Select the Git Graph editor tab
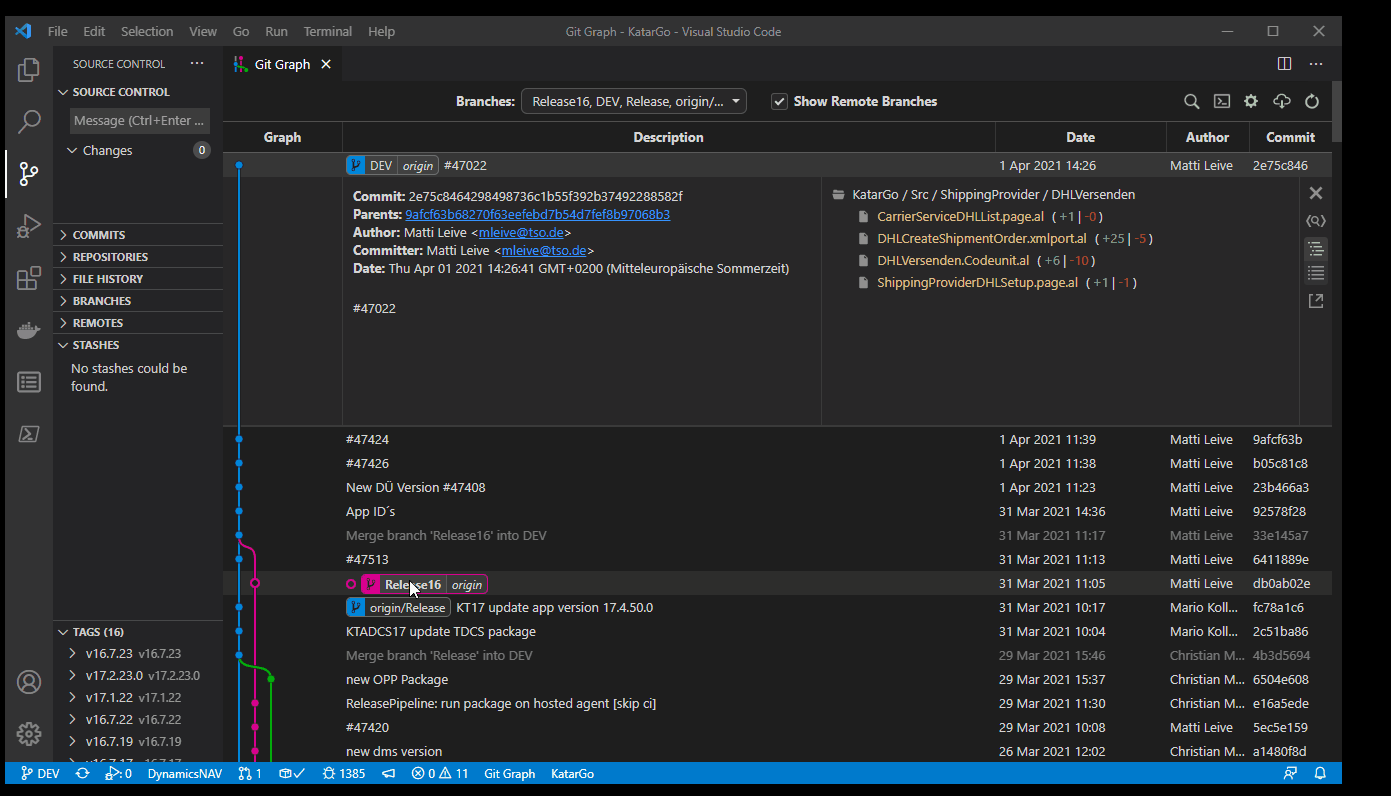Screen dimensions: 1391x796 [x=283, y=64]
